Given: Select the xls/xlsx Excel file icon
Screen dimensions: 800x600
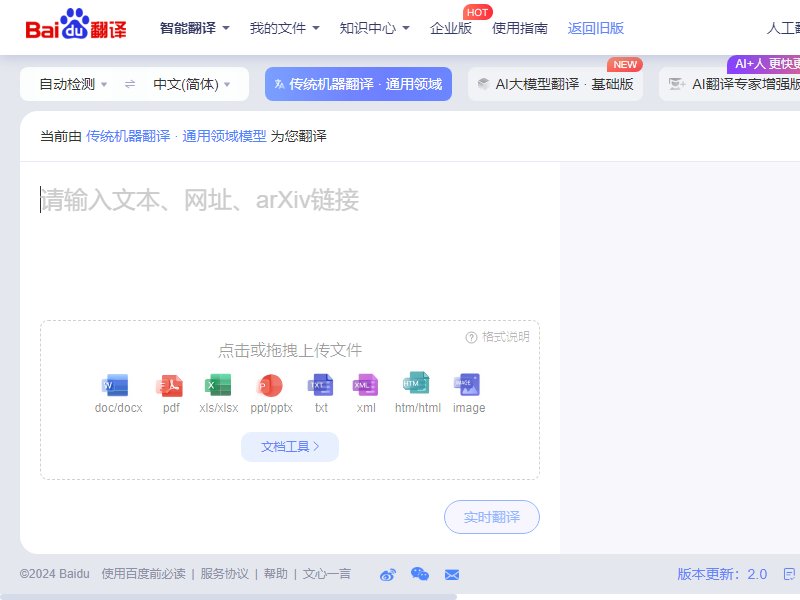Looking at the screenshot, I should tap(218, 386).
